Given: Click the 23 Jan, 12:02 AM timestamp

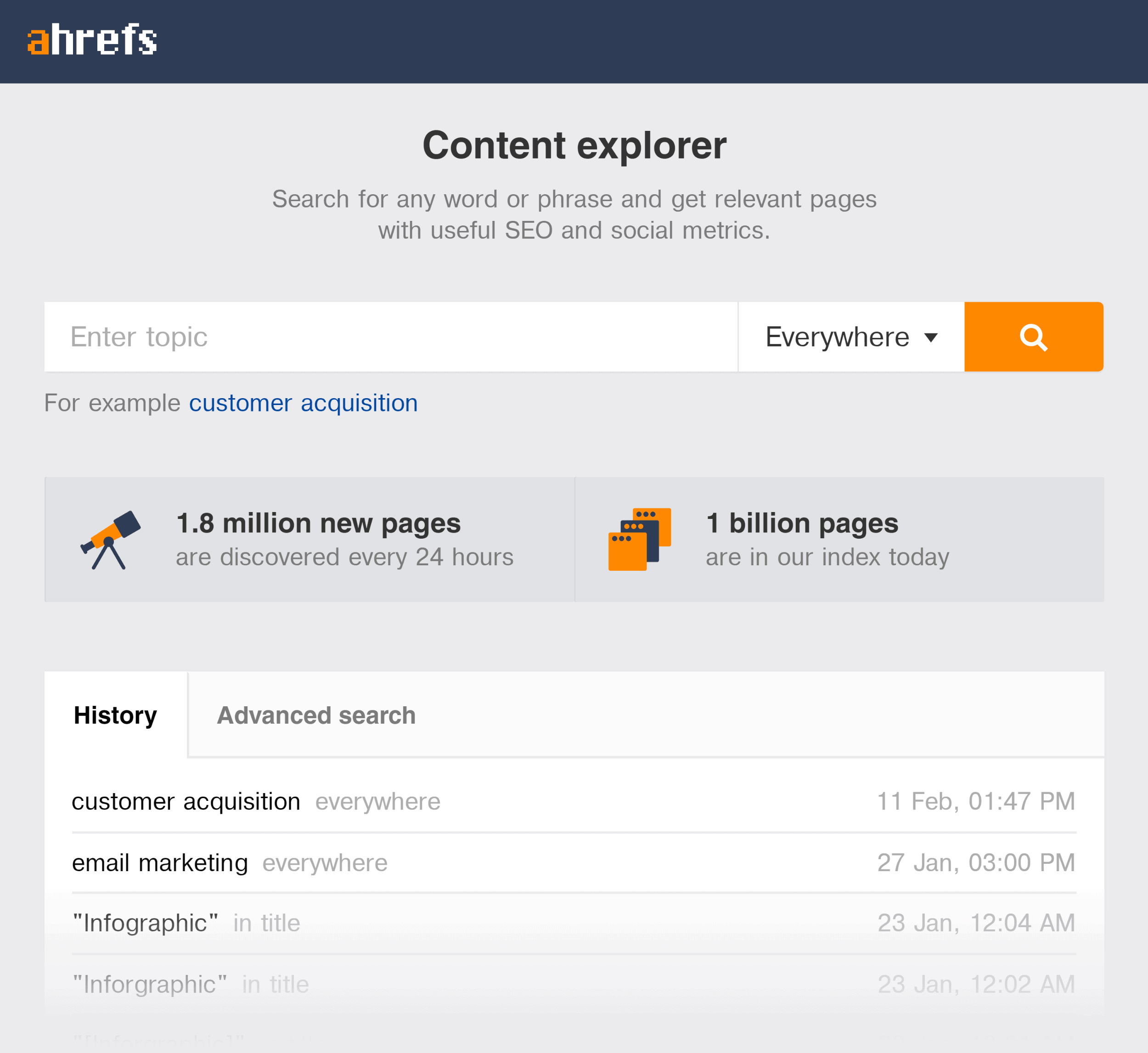Looking at the screenshot, I should tap(976, 984).
